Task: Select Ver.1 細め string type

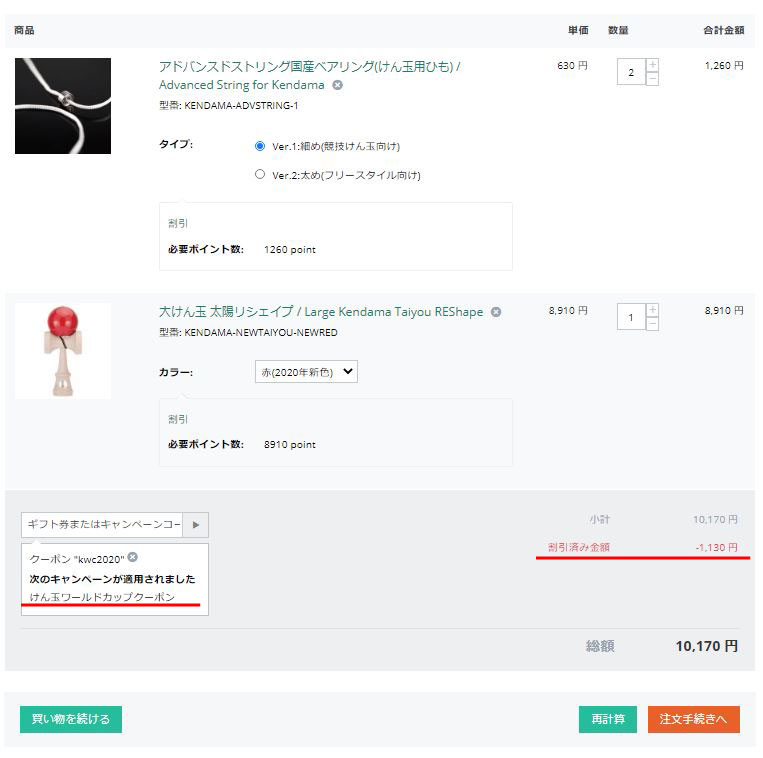Action: point(260,146)
